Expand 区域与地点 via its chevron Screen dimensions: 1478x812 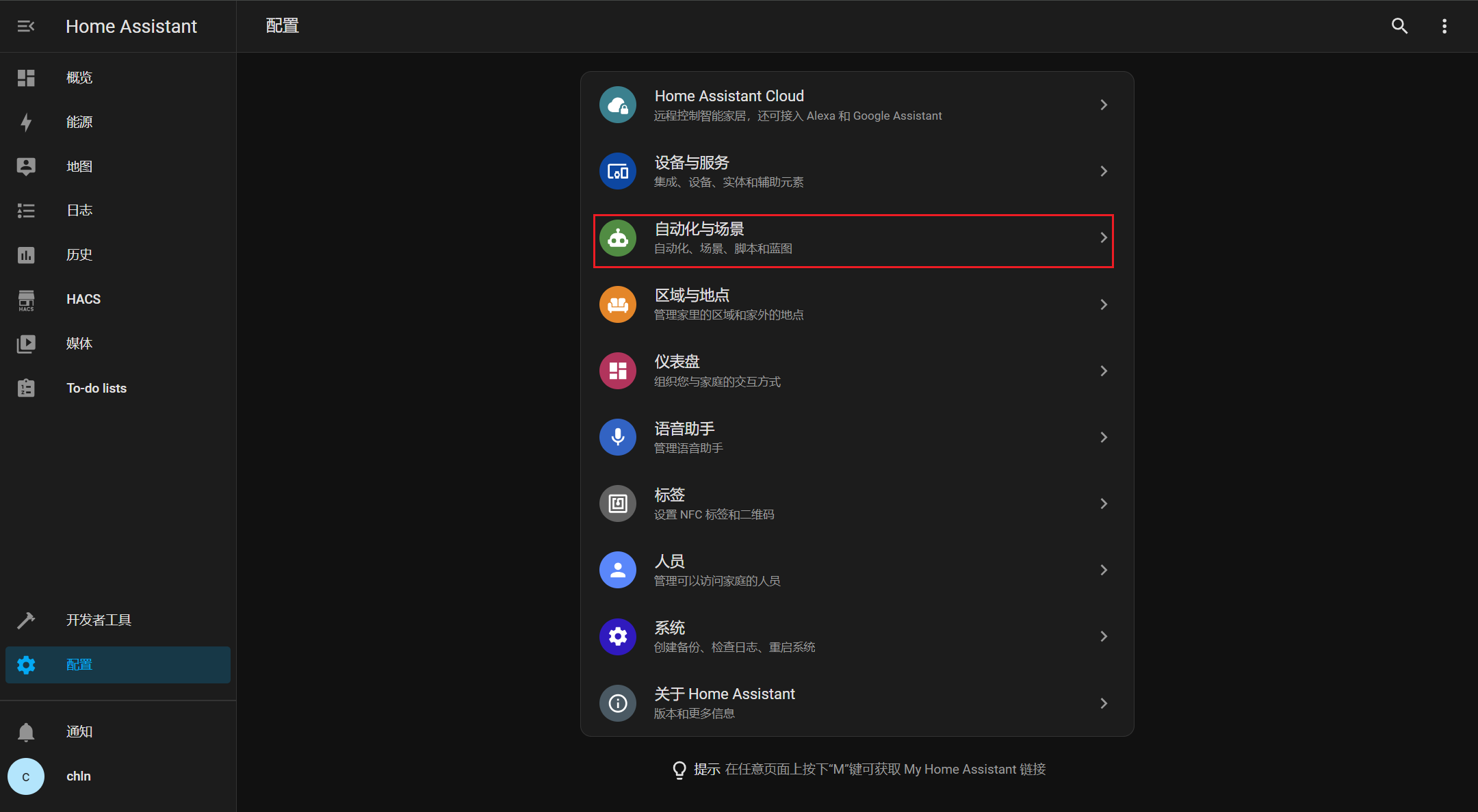coord(1104,304)
